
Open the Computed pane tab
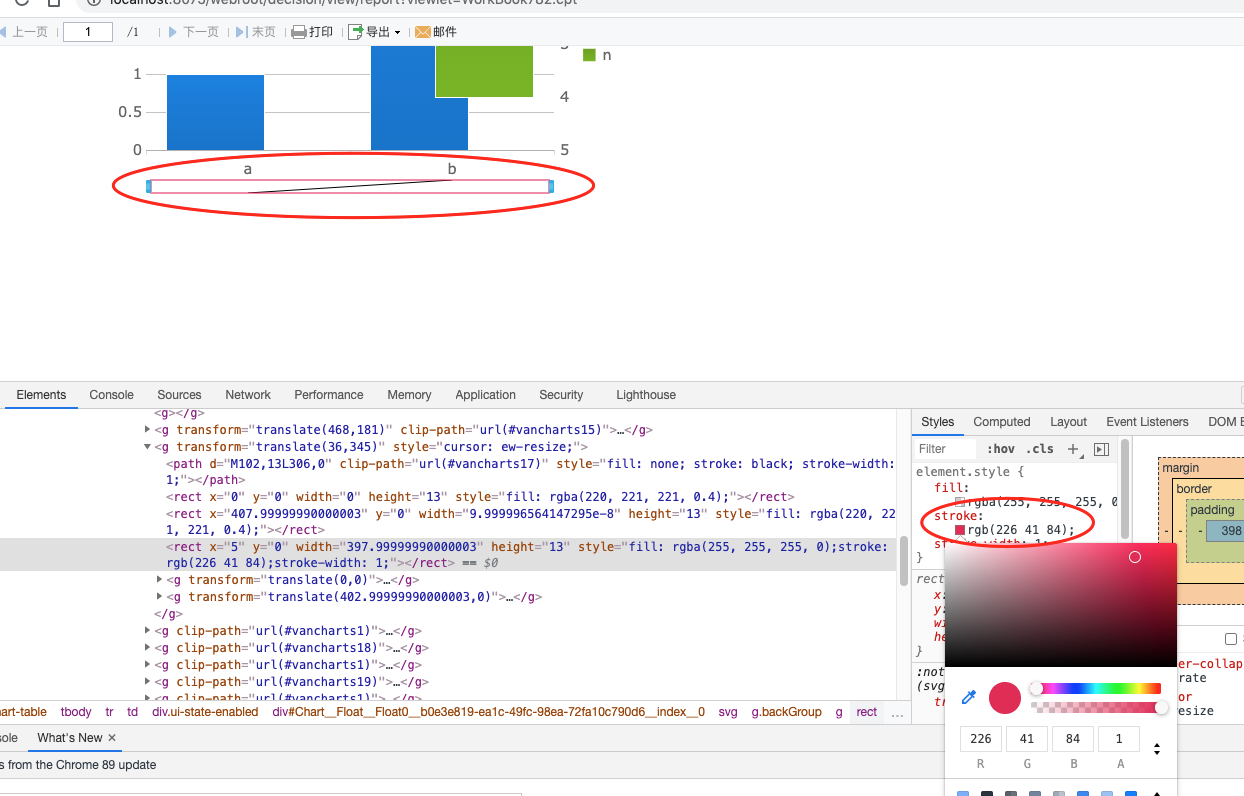coord(1002,422)
